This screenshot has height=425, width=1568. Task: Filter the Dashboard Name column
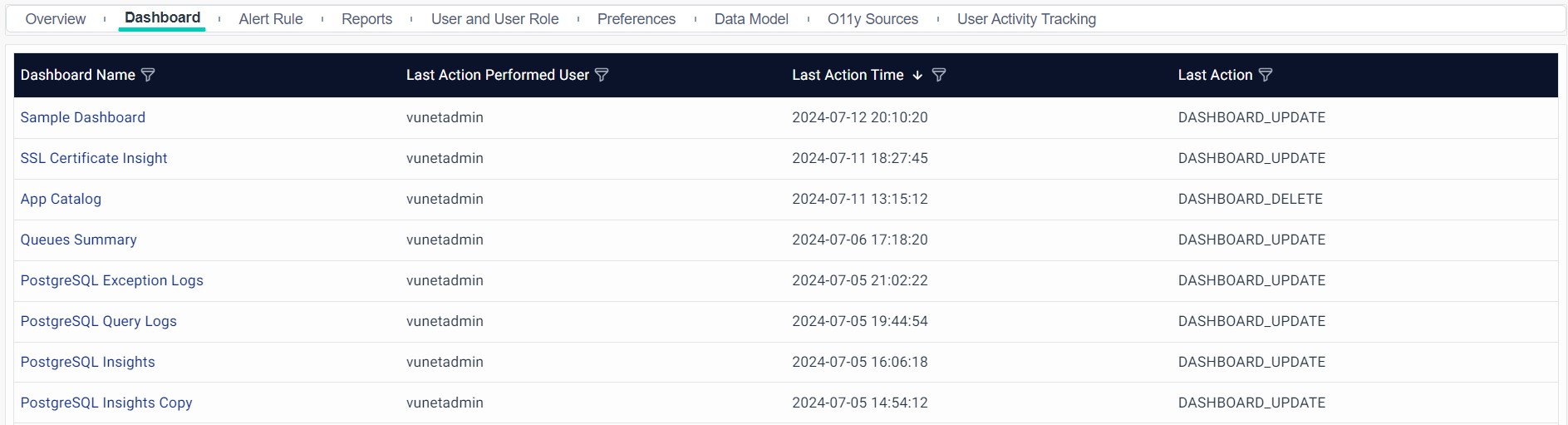click(149, 75)
